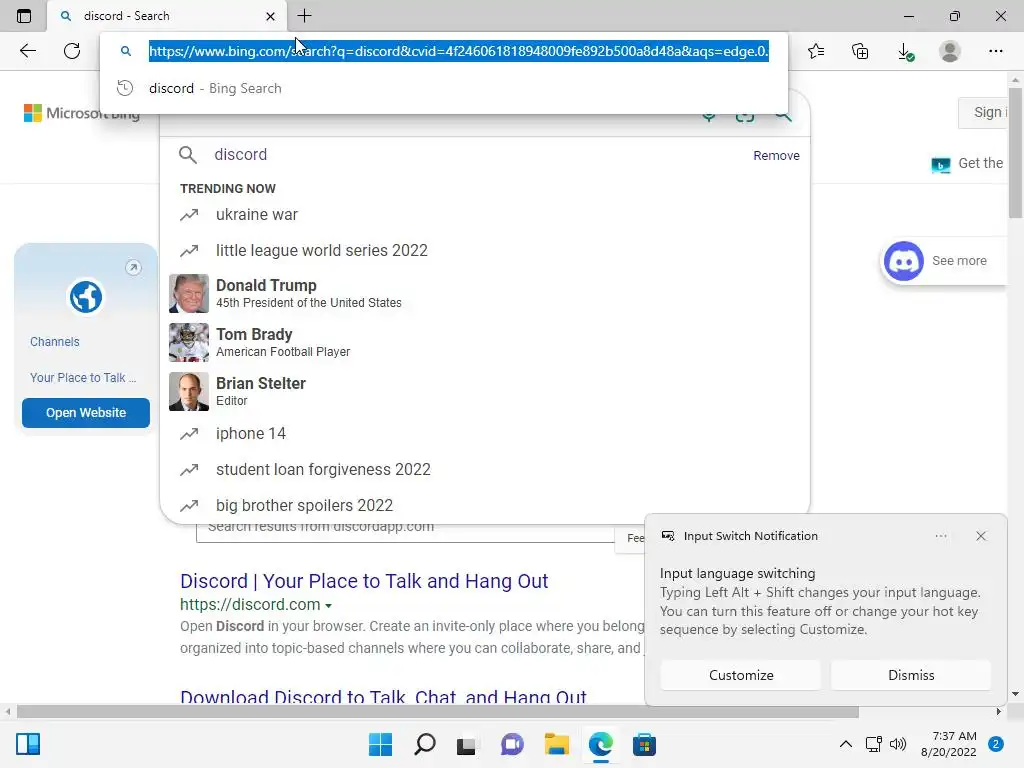The image size is (1024, 768).
Task: Open the Collections icon
Action: [860, 51]
